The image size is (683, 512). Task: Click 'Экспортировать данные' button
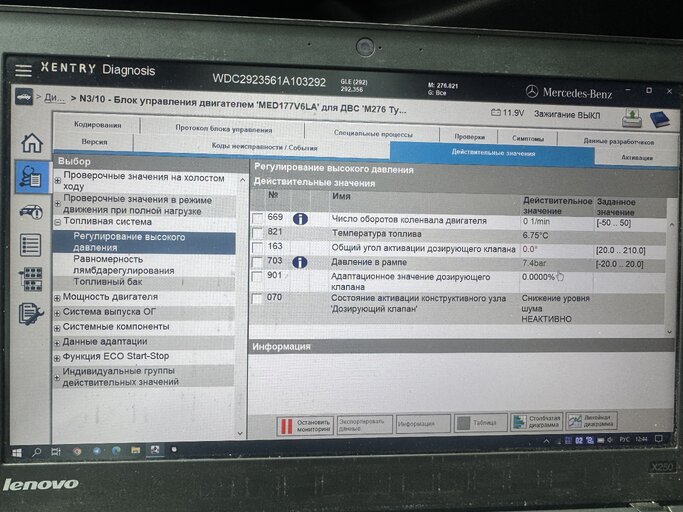coord(364,424)
